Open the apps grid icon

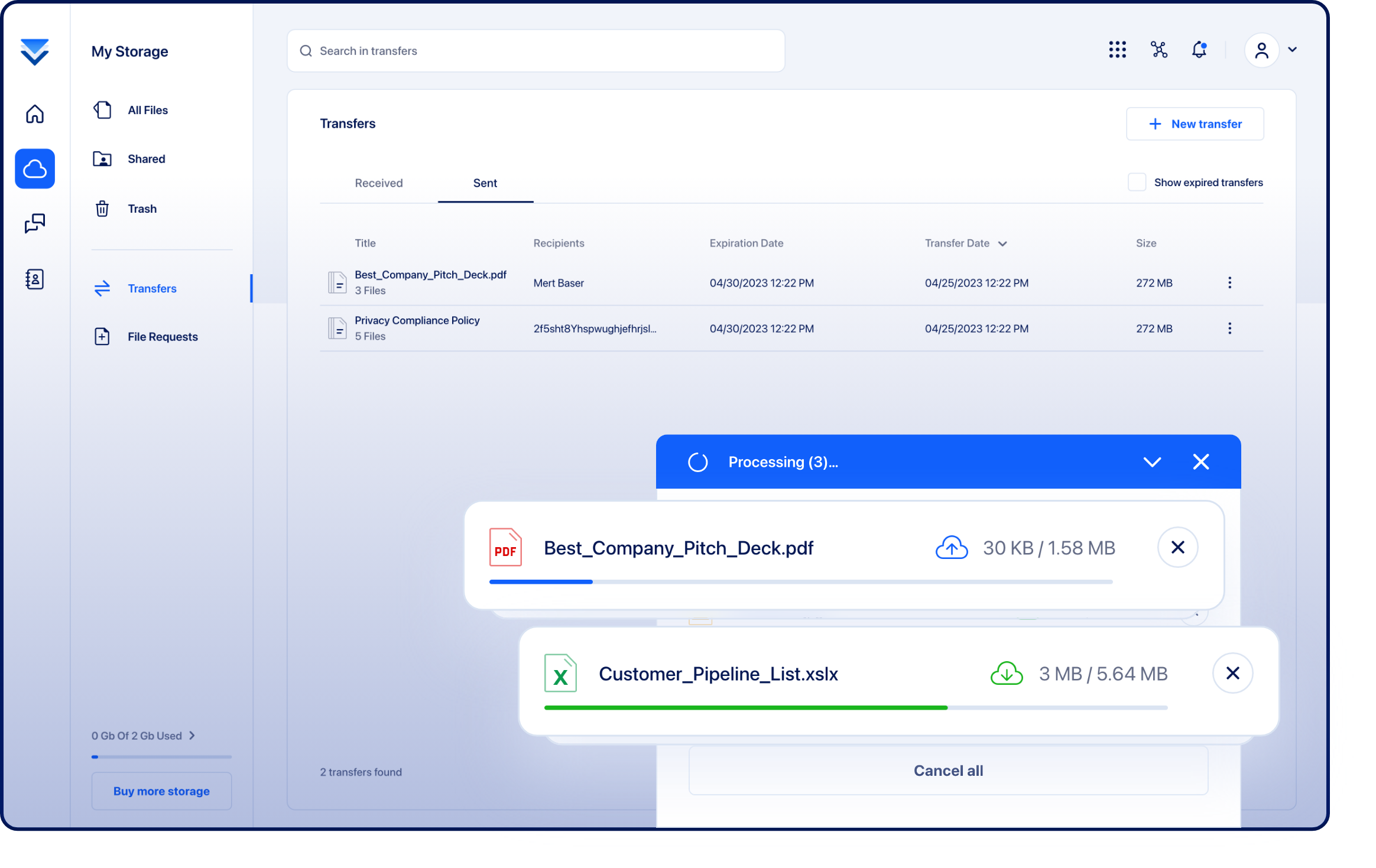(1117, 50)
